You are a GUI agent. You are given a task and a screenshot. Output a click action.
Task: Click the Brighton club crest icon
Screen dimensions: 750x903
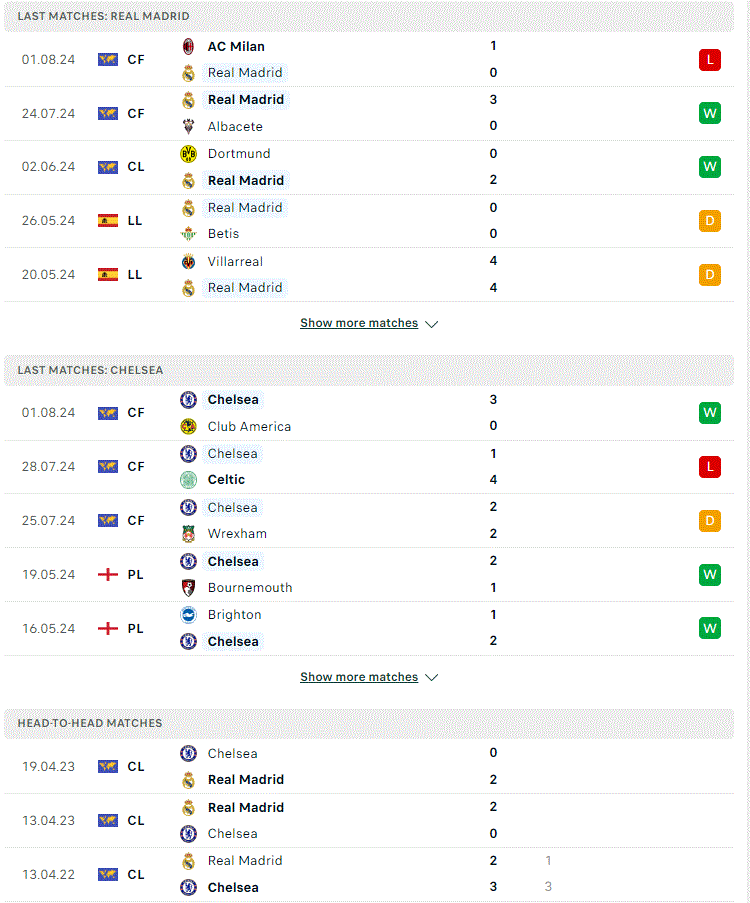[x=188, y=615]
